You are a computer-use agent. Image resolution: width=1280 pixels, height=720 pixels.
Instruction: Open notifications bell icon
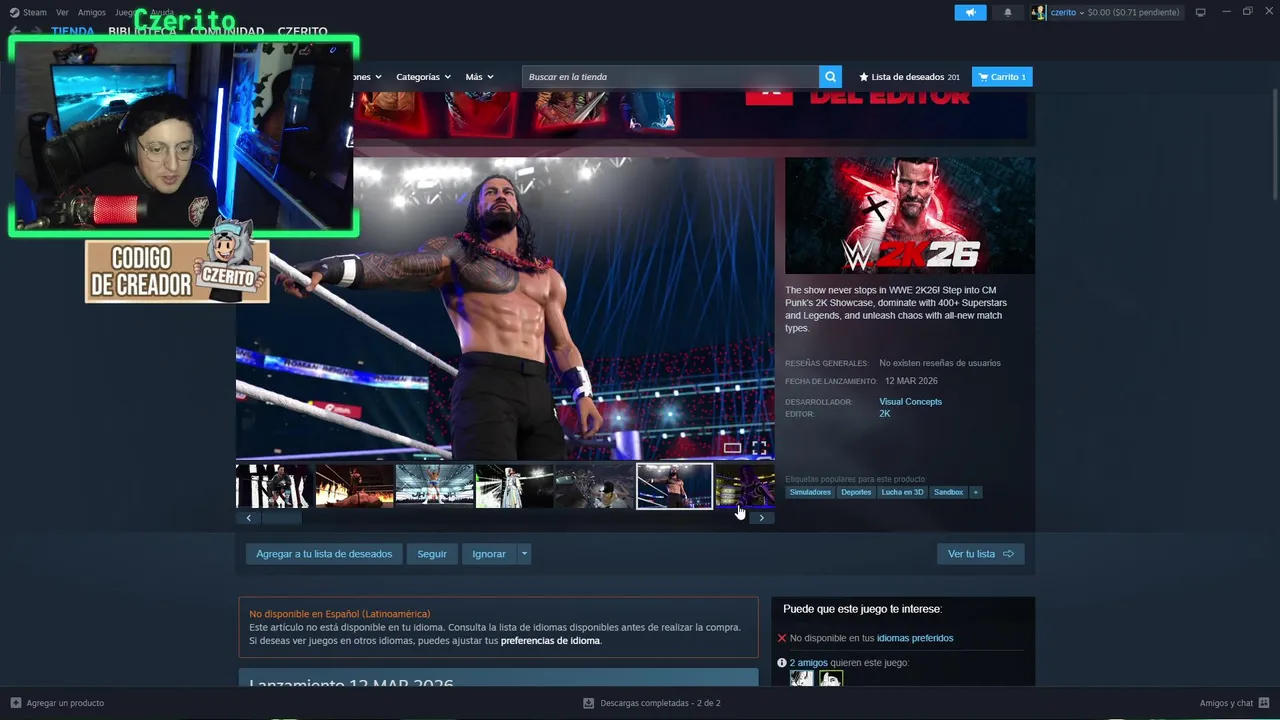pos(1008,12)
